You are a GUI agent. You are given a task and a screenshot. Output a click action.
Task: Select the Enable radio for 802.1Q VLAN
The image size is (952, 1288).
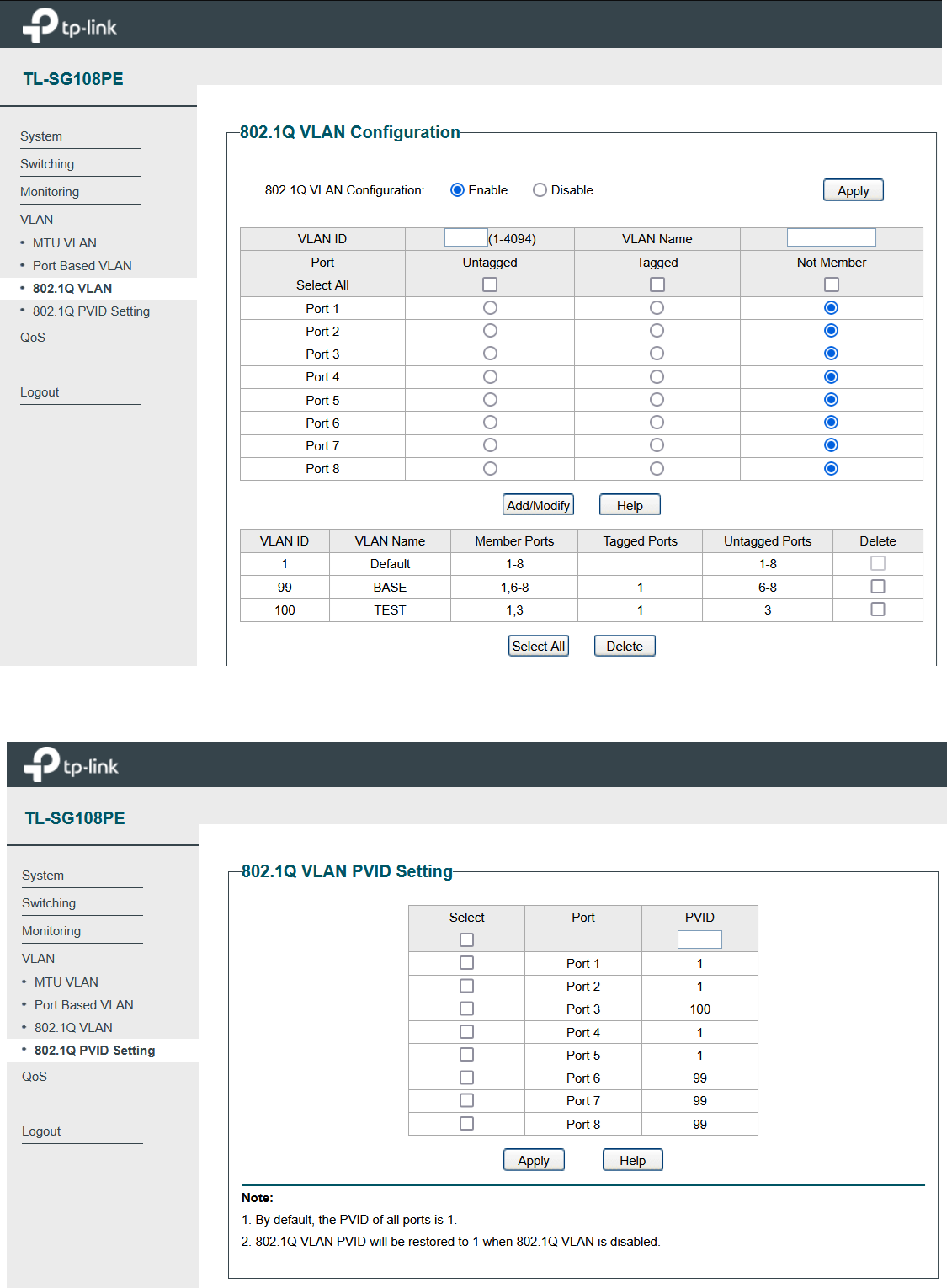click(457, 190)
